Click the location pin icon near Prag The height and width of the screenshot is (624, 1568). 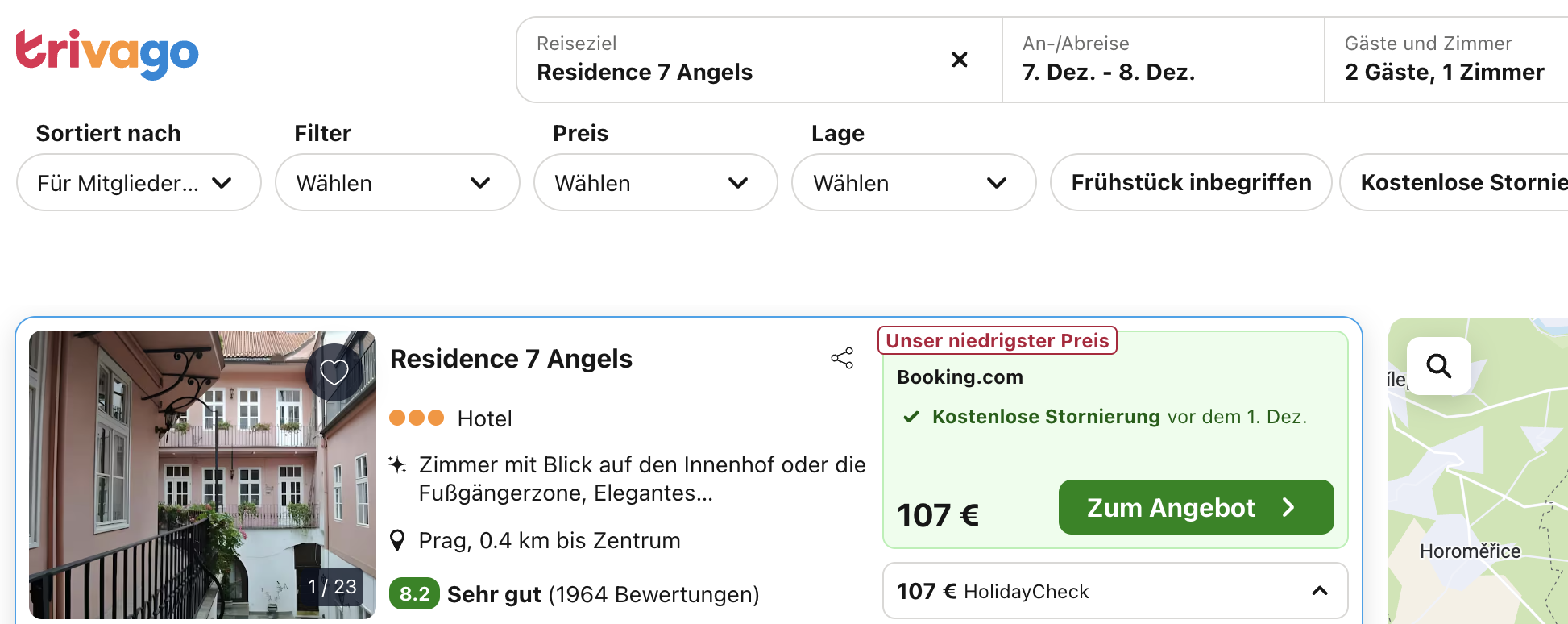tap(397, 540)
